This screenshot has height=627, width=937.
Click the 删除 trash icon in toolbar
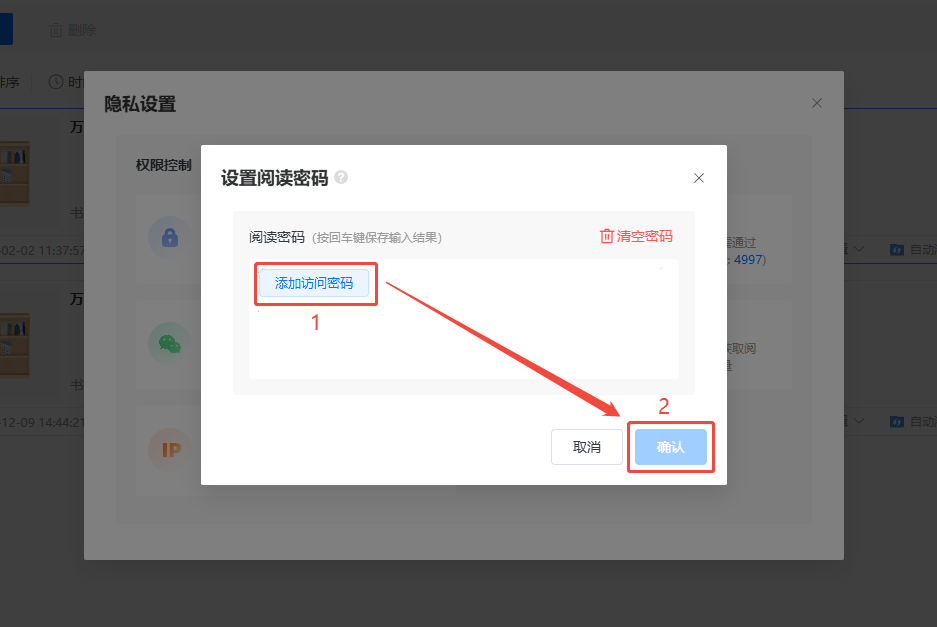56,31
